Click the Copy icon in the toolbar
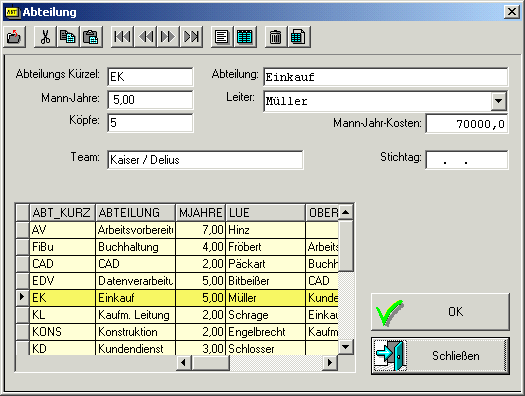 point(68,37)
